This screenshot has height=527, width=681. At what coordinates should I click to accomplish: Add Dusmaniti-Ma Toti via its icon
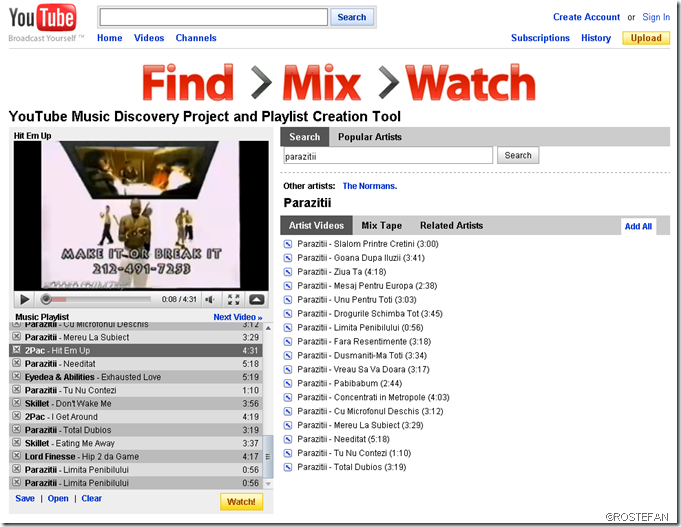pos(288,355)
